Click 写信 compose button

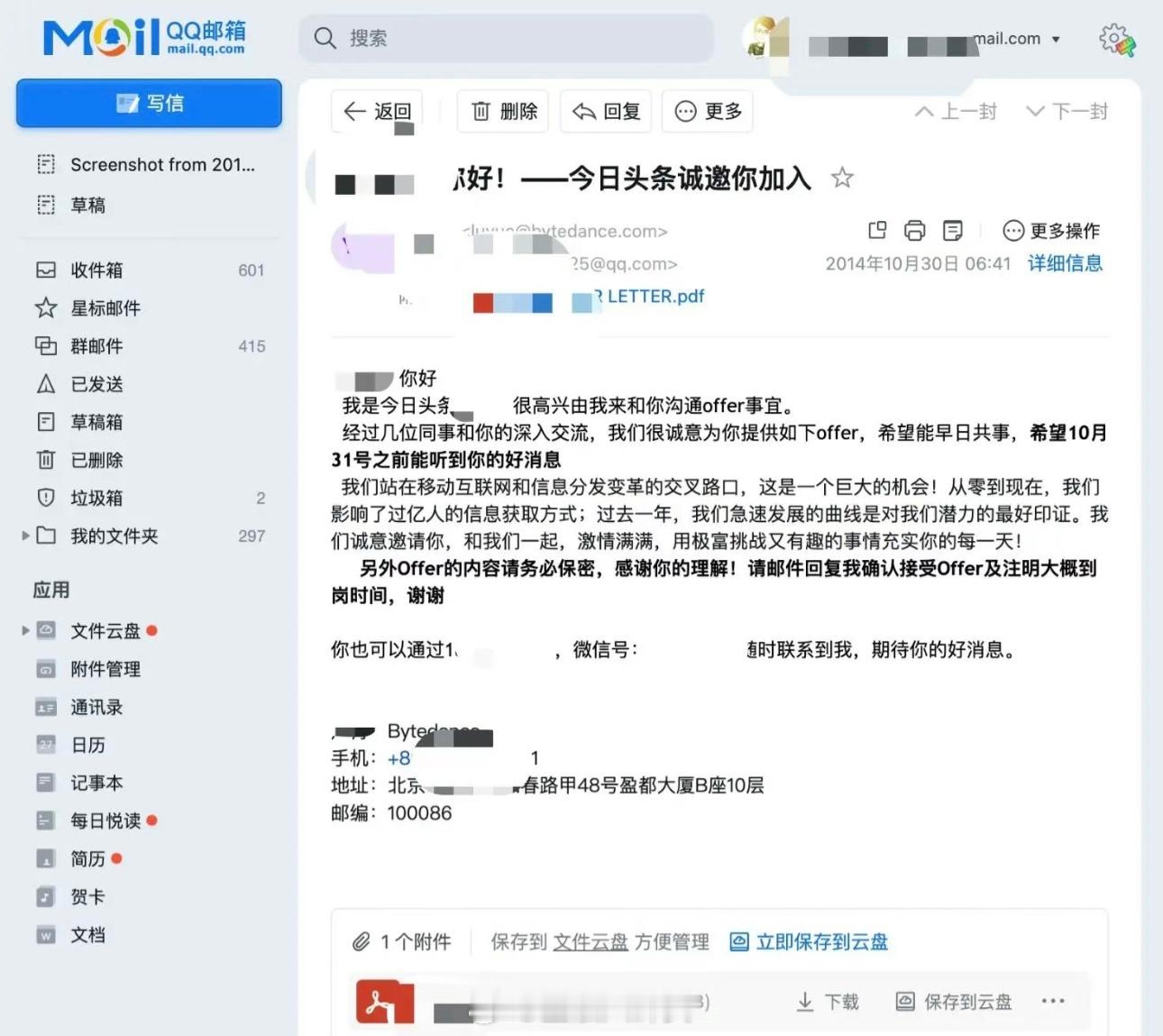149,103
